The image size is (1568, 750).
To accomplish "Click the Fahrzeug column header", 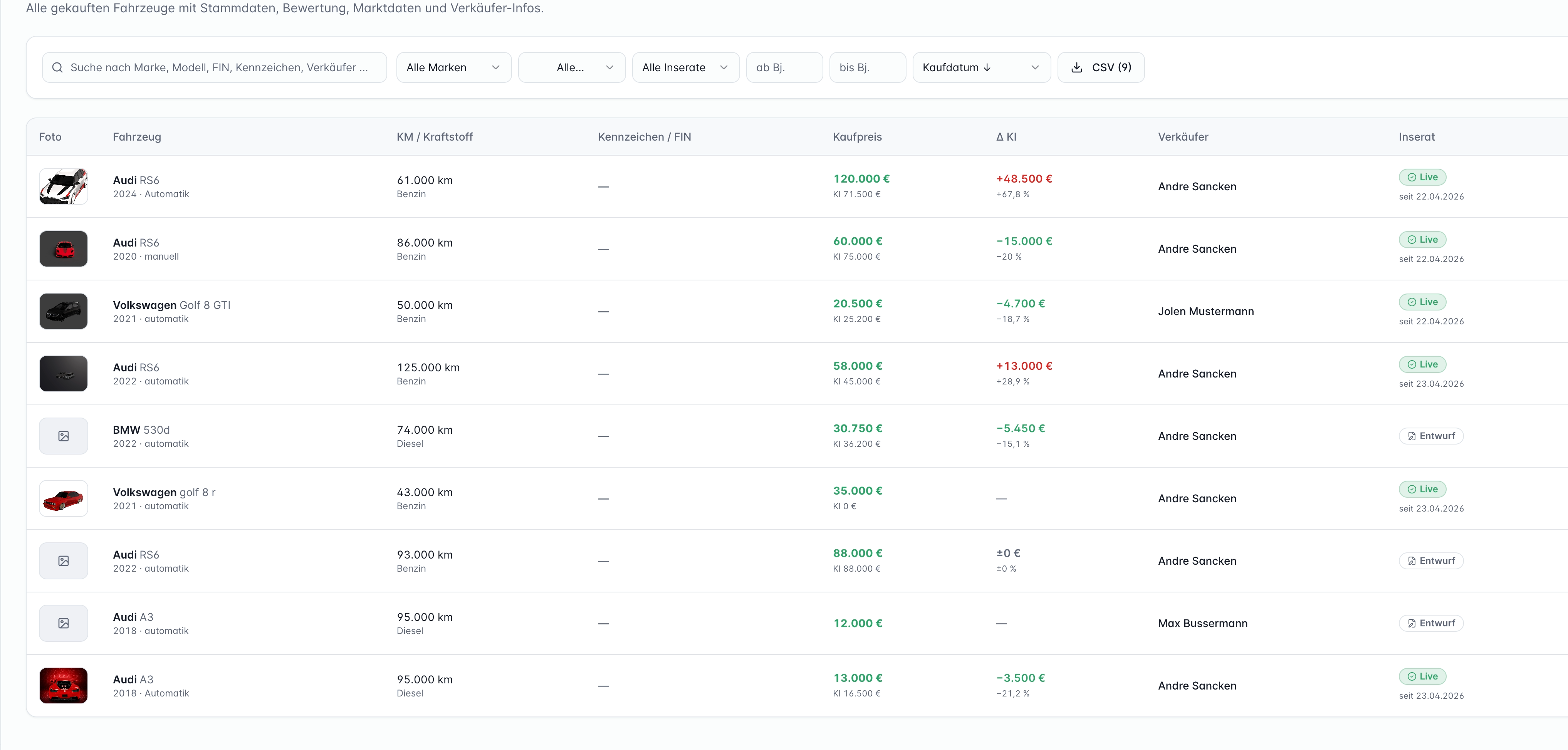I will [x=137, y=137].
